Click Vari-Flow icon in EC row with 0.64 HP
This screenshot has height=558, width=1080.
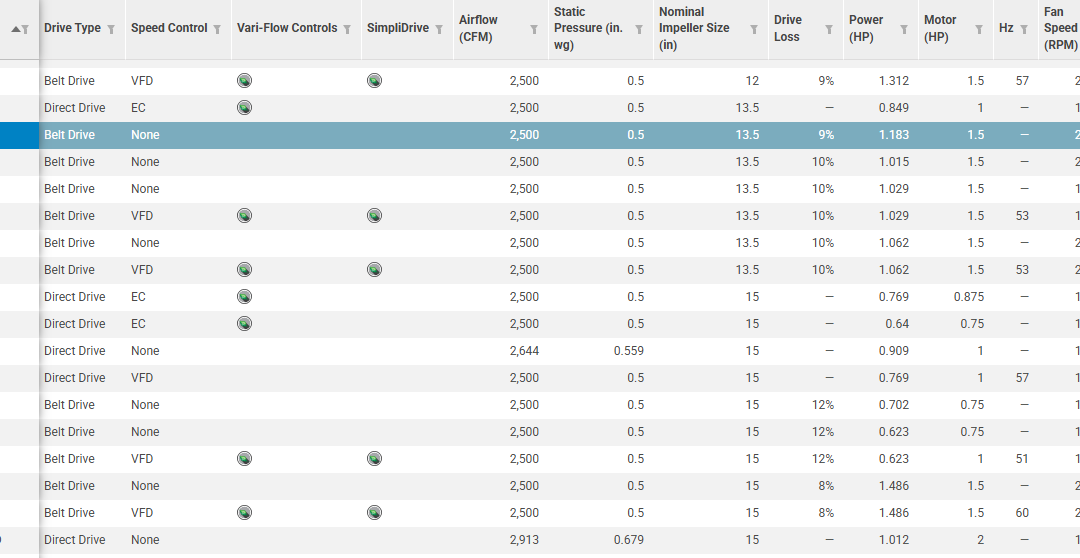[x=245, y=323]
